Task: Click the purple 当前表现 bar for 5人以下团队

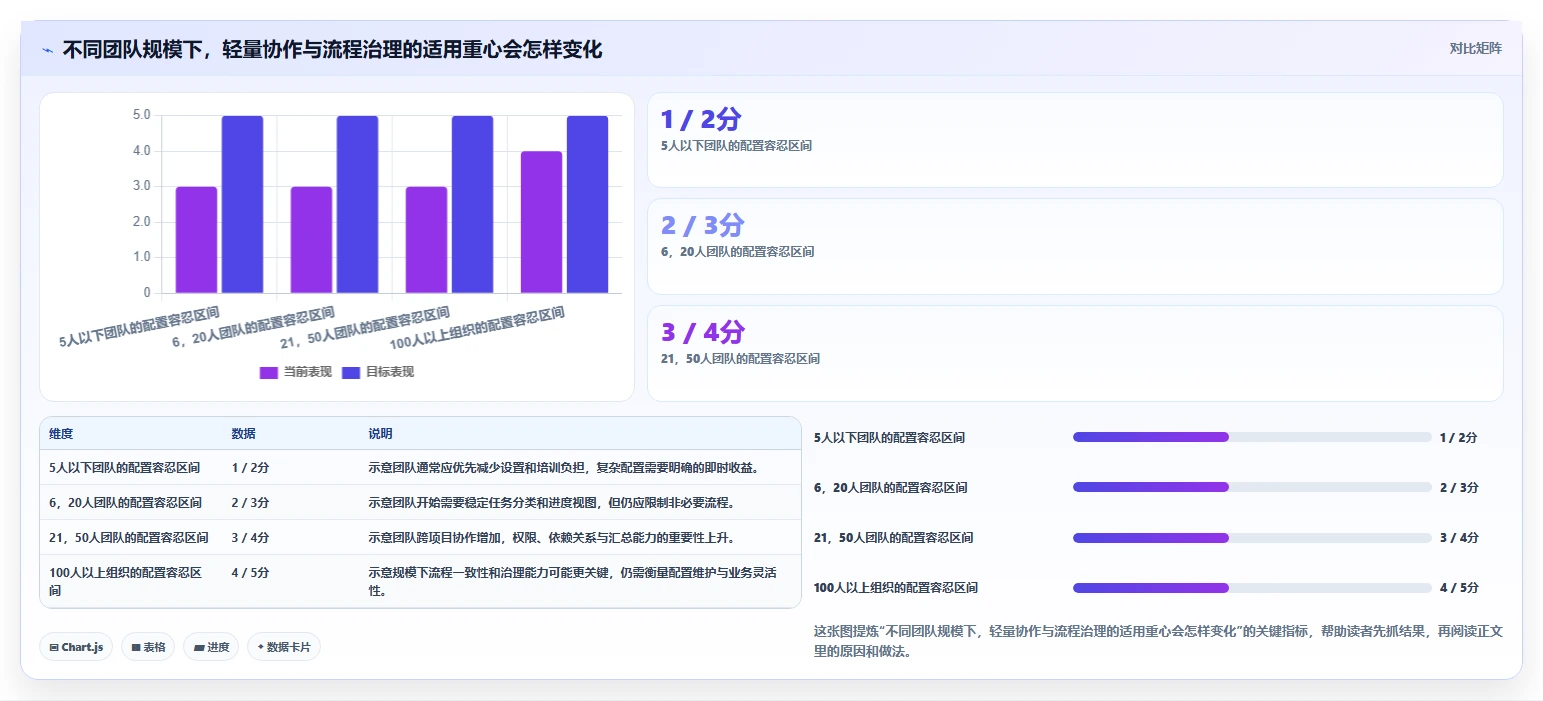Action: 196,240
